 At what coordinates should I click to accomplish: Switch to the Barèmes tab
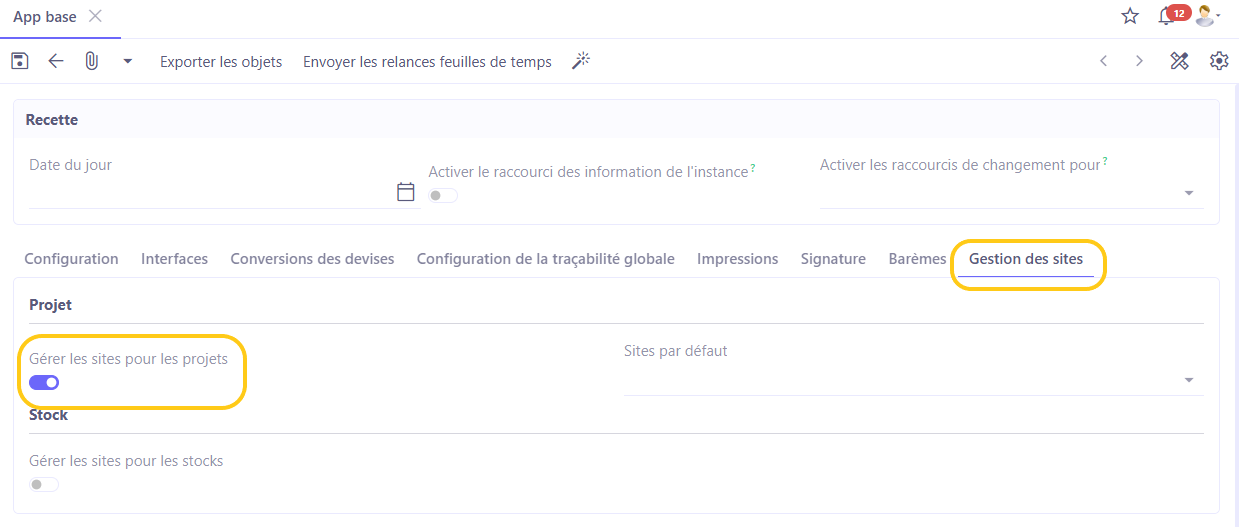[x=917, y=259]
